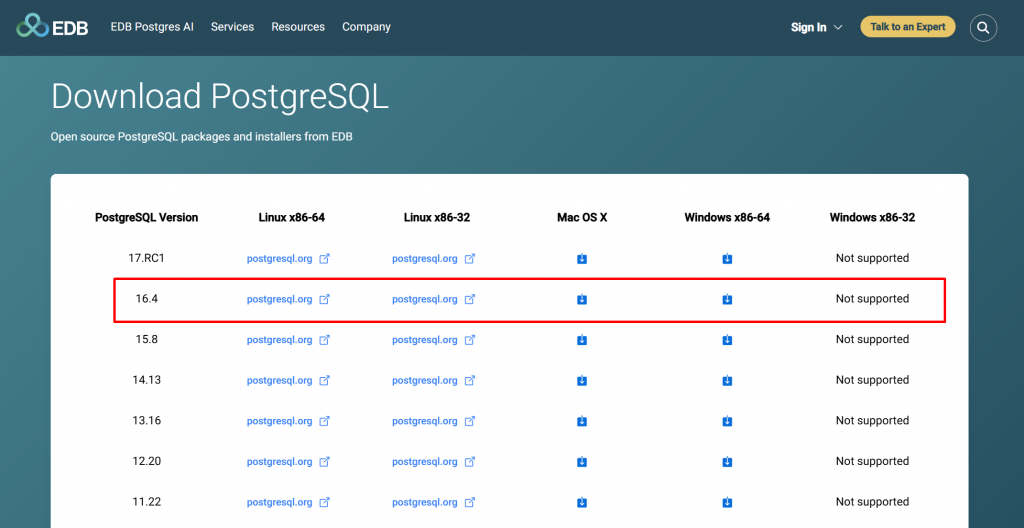
Task: Click external-link icon for 12.20 Linux x86-32
Action: (x=470, y=462)
